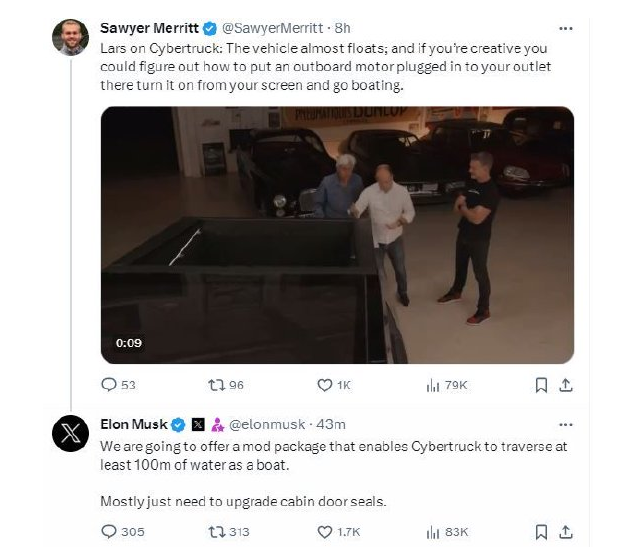This screenshot has height=558, width=623.
Task: Open more options on Elon Musk's reply
Action: point(566,425)
